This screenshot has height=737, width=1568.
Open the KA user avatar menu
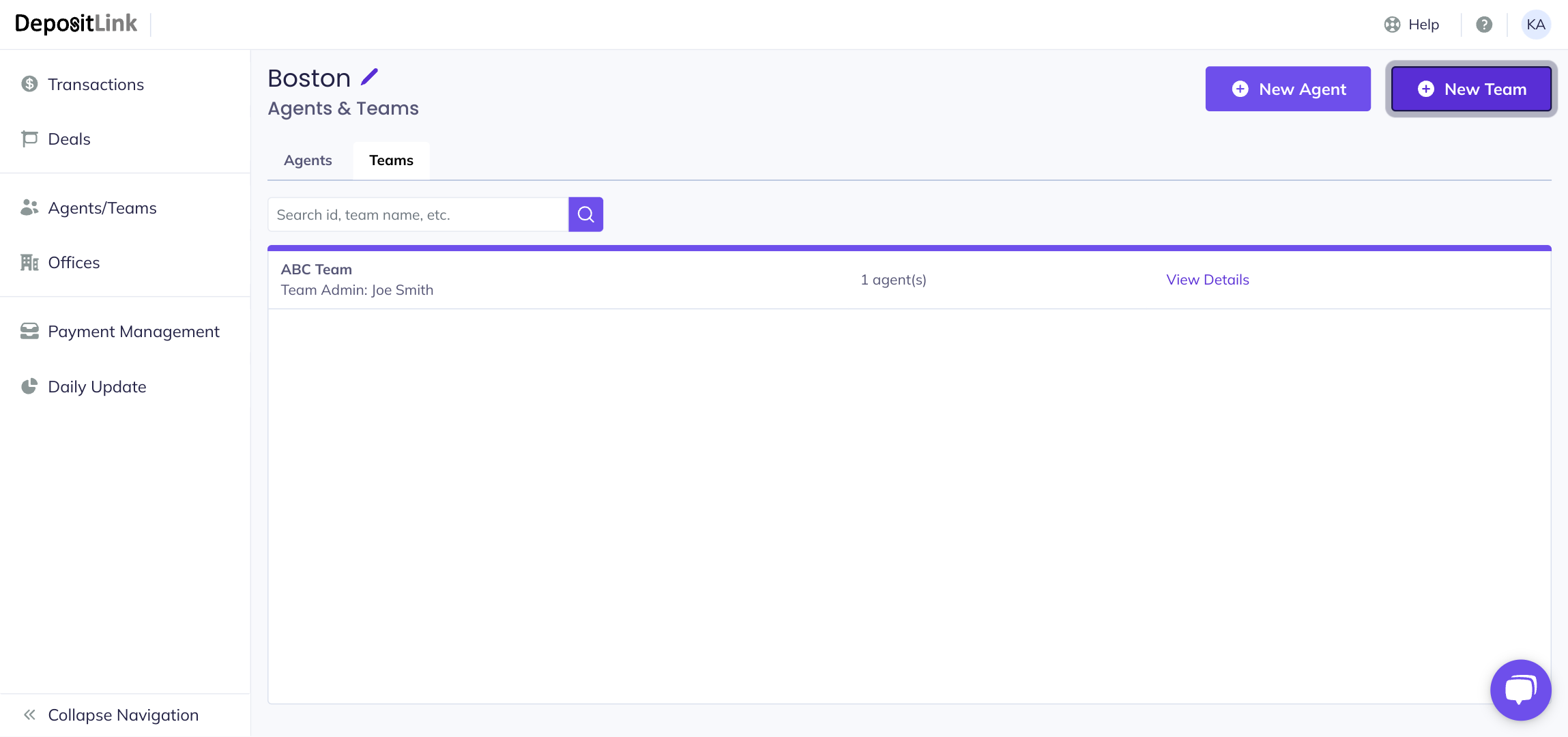click(x=1535, y=25)
